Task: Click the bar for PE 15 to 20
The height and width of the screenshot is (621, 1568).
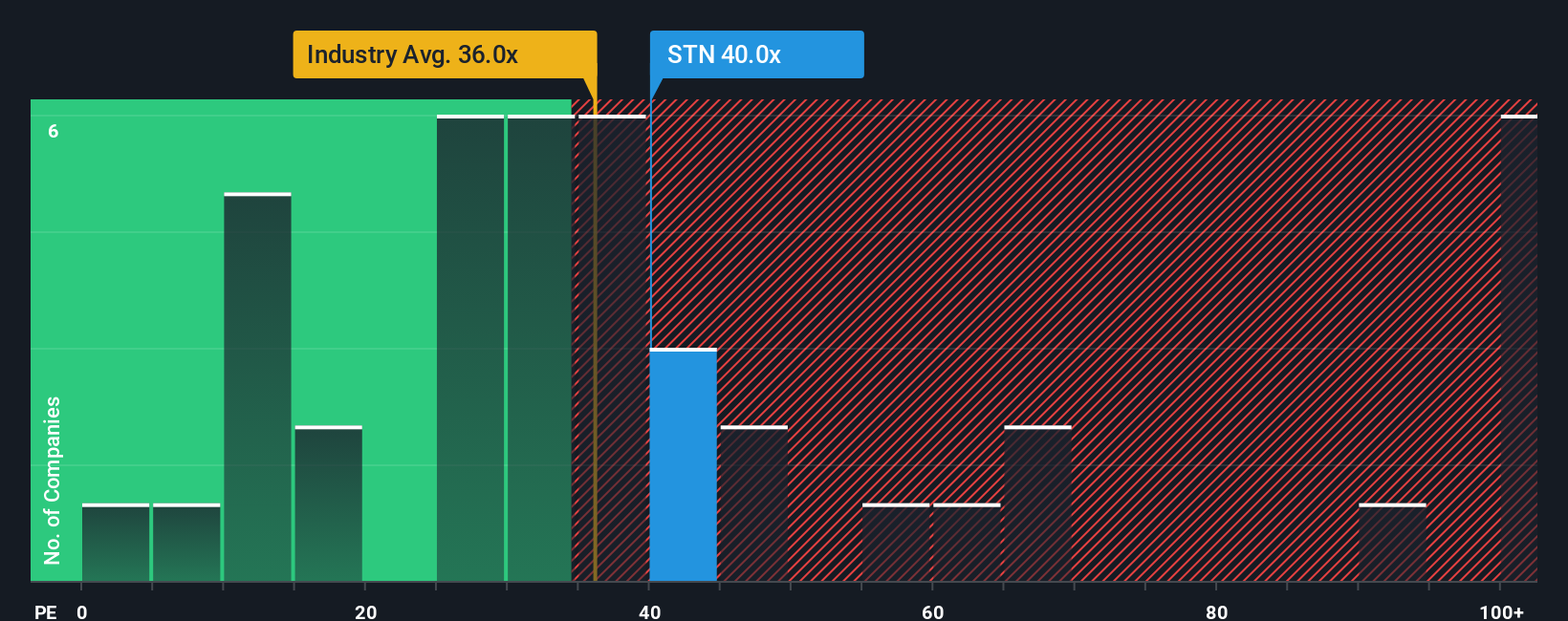Action: pos(328,503)
